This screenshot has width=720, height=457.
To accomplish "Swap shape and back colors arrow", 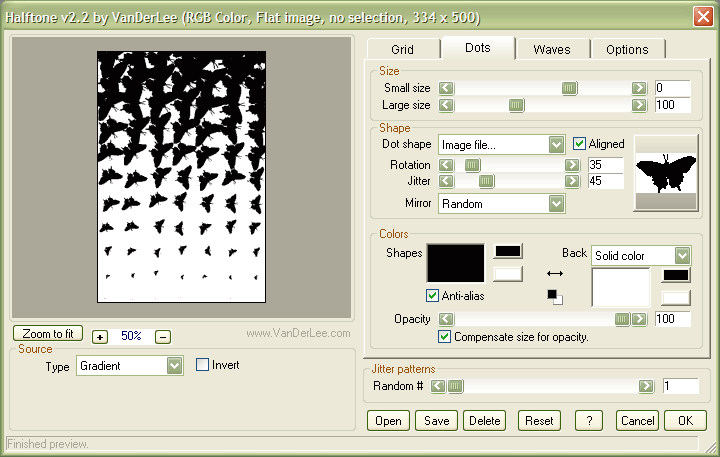I will [x=554, y=272].
